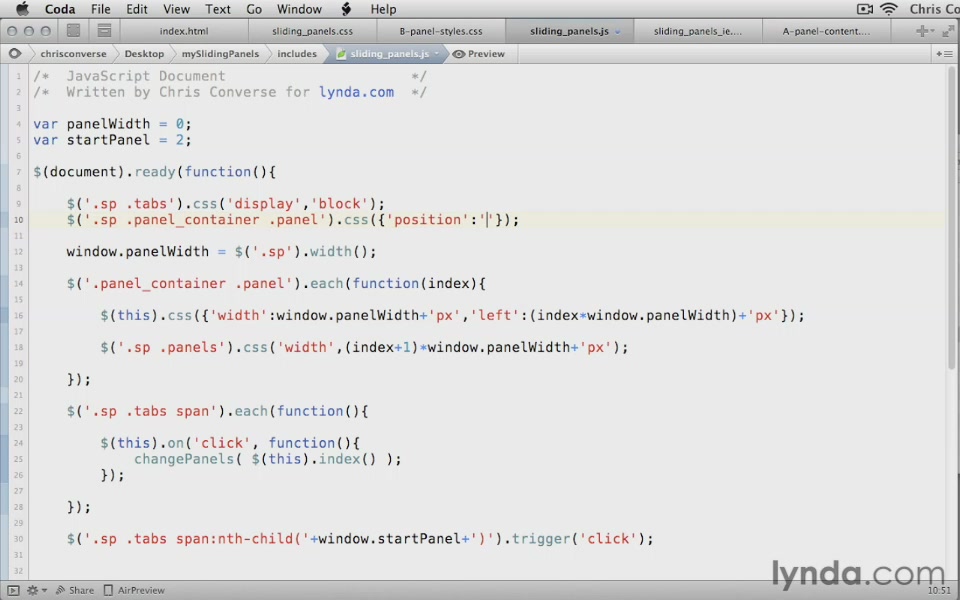960x600 pixels.
Task: Switch to the A-panel-content tab
Action: (826, 31)
